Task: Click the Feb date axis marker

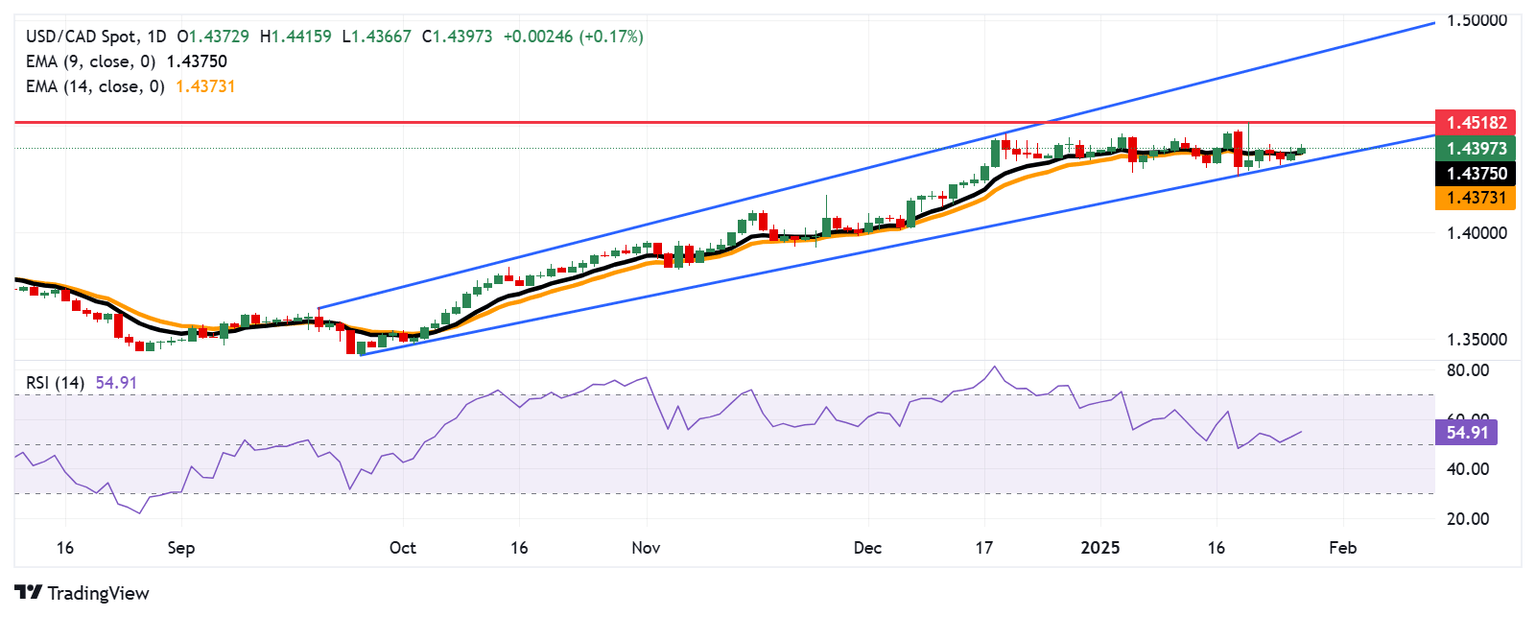Action: point(1342,548)
